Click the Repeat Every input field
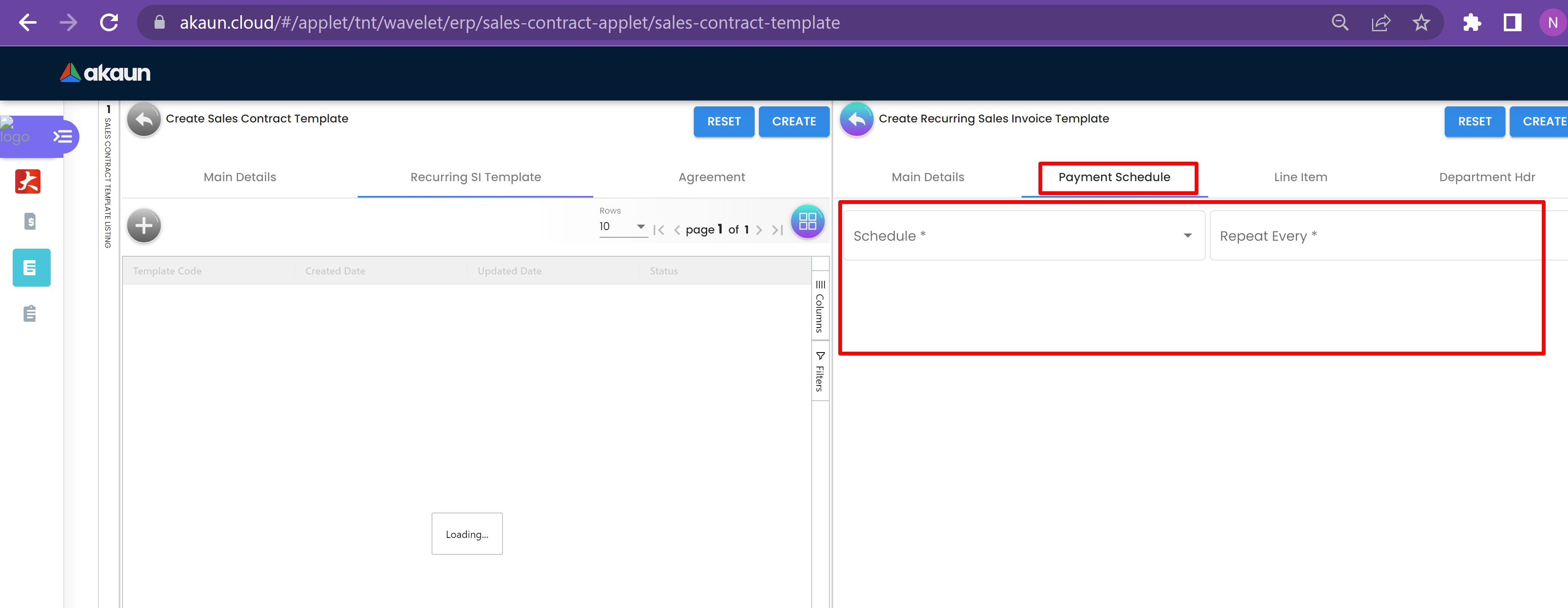Viewport: 1568px width, 608px height. (x=1376, y=236)
